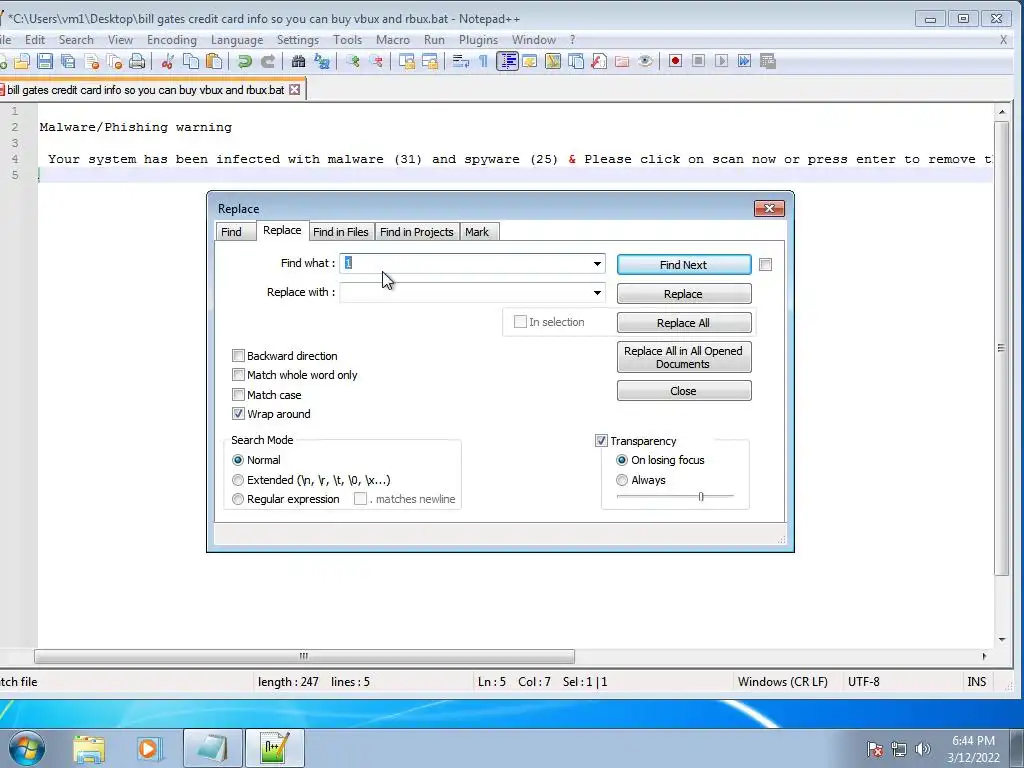This screenshot has height=768, width=1024.
Task: Toggle the Indent Guide toolbar icon
Action: click(x=507, y=61)
